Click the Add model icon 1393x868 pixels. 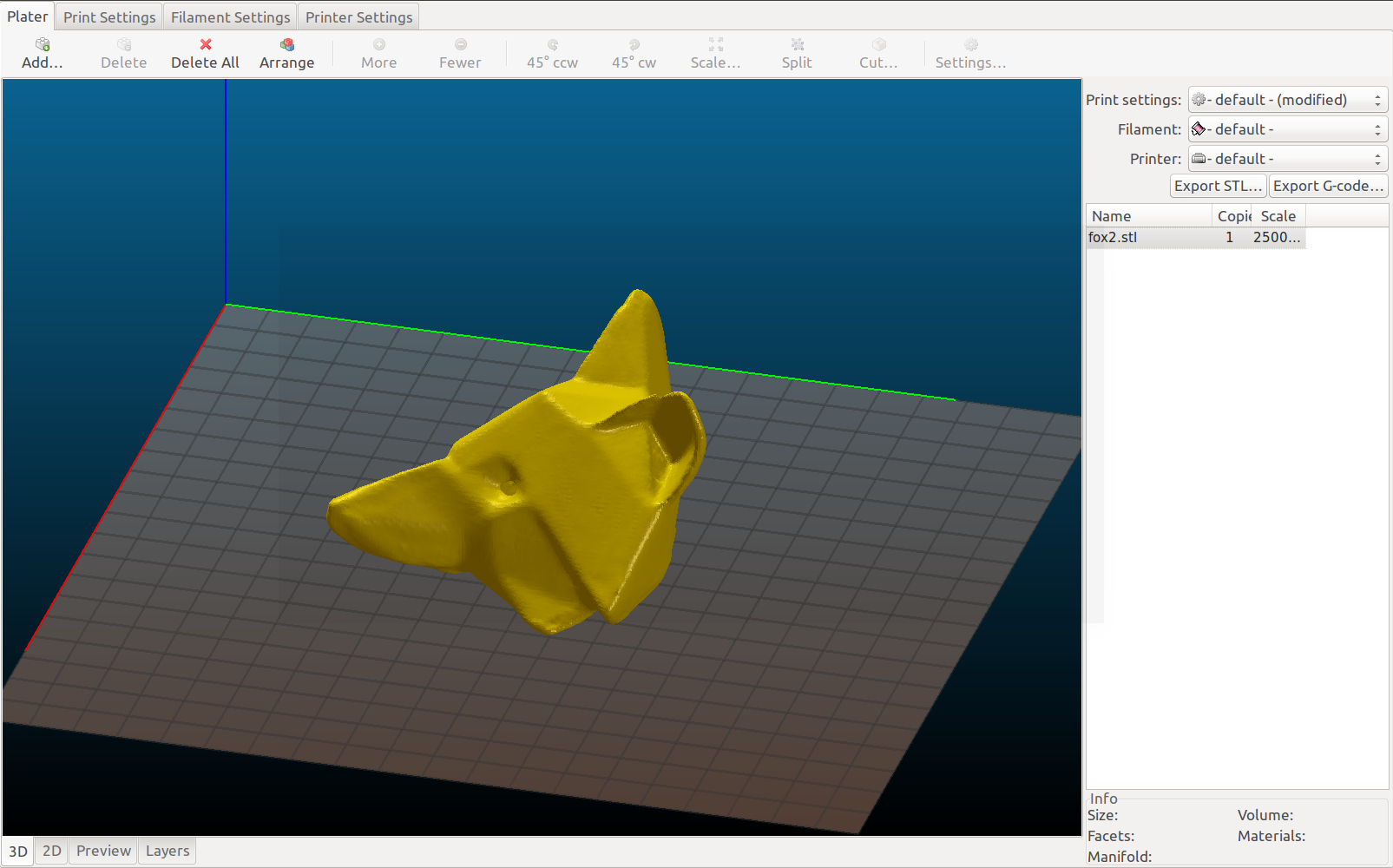pos(42,45)
